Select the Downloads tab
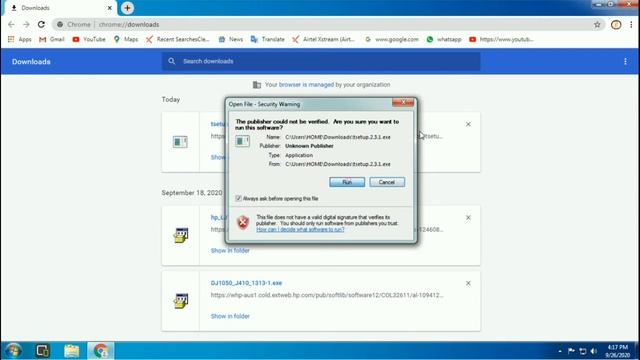 coord(61,8)
